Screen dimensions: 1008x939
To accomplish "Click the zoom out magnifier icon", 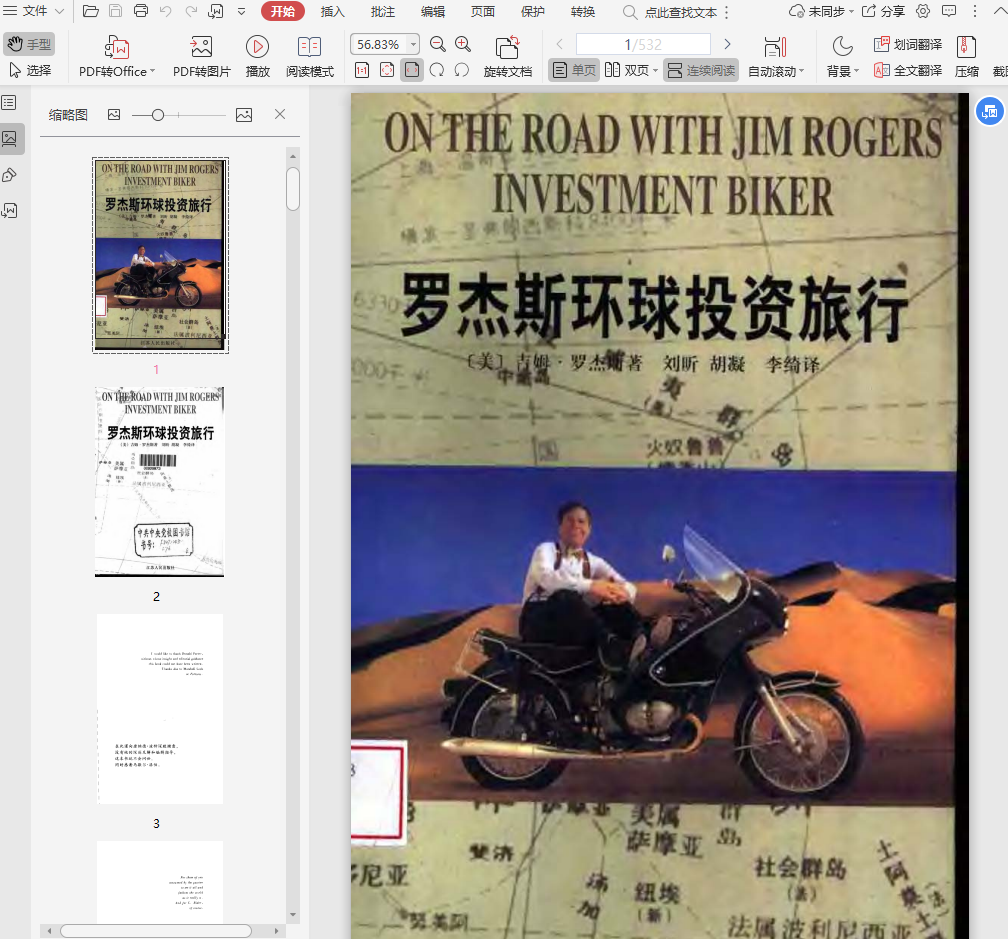I will coord(438,44).
